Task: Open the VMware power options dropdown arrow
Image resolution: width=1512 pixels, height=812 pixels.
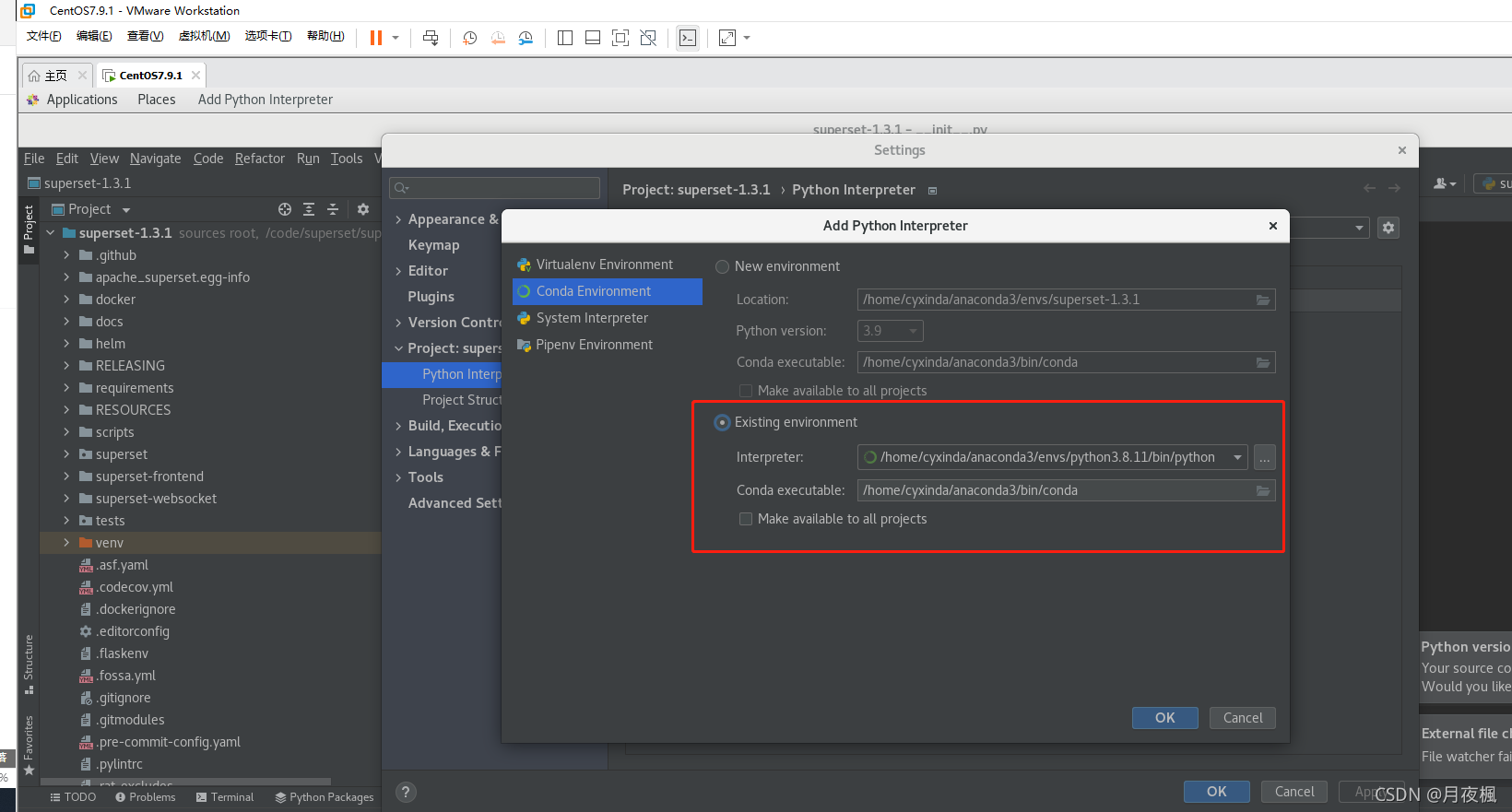Action: click(x=396, y=38)
